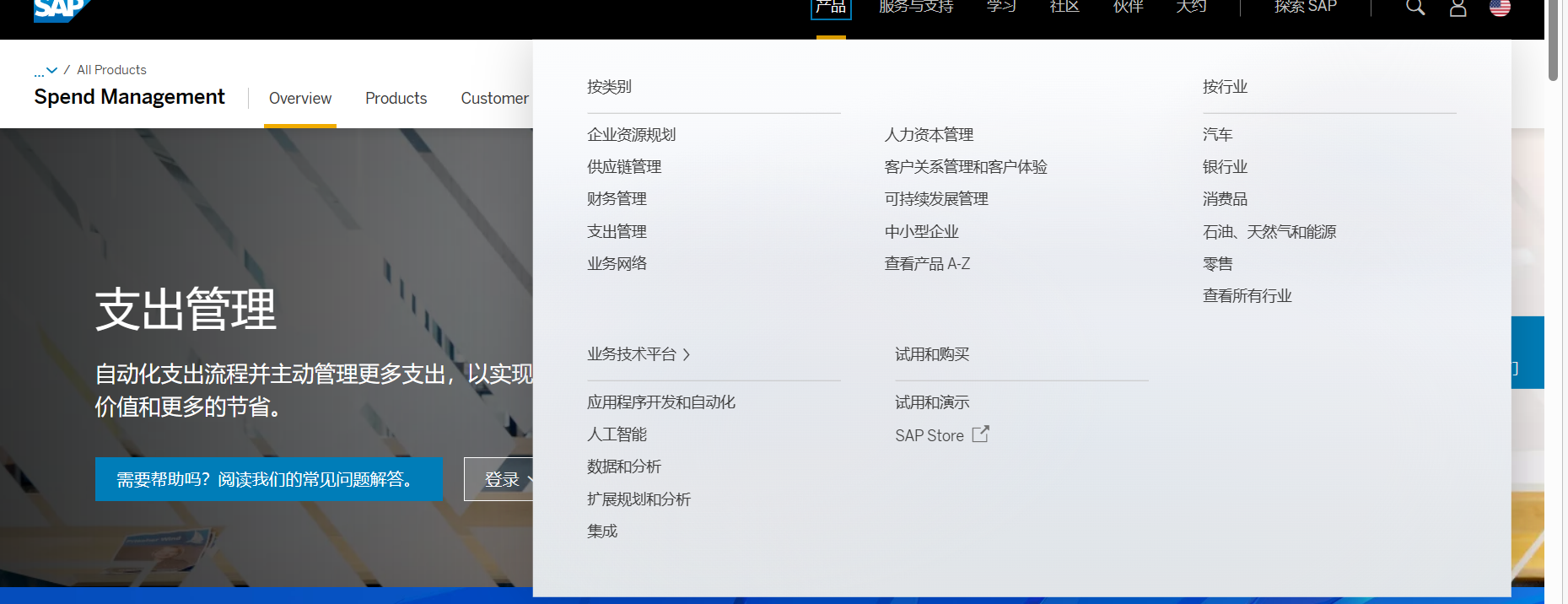Click the 试用和购买 section heading

(932, 354)
